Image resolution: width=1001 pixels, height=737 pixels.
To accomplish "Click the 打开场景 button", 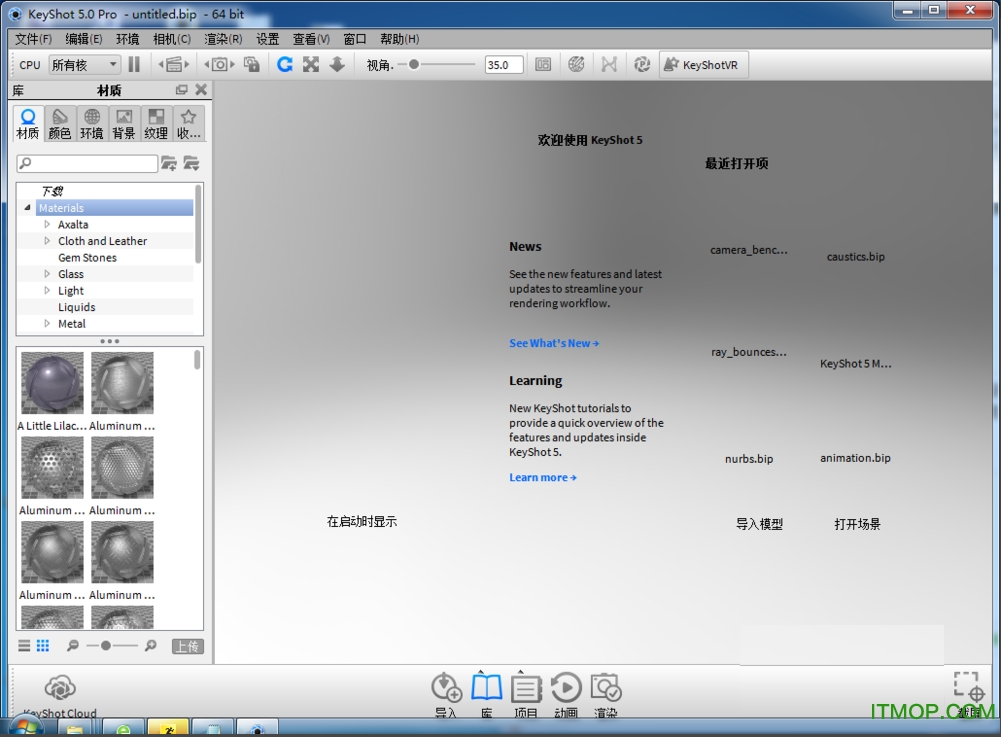I will (x=857, y=524).
